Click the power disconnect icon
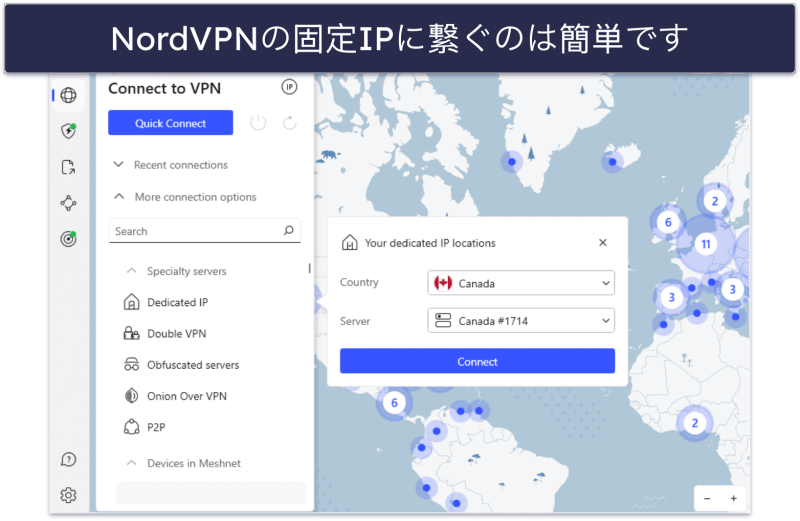This screenshot has width=800, height=521. (258, 123)
